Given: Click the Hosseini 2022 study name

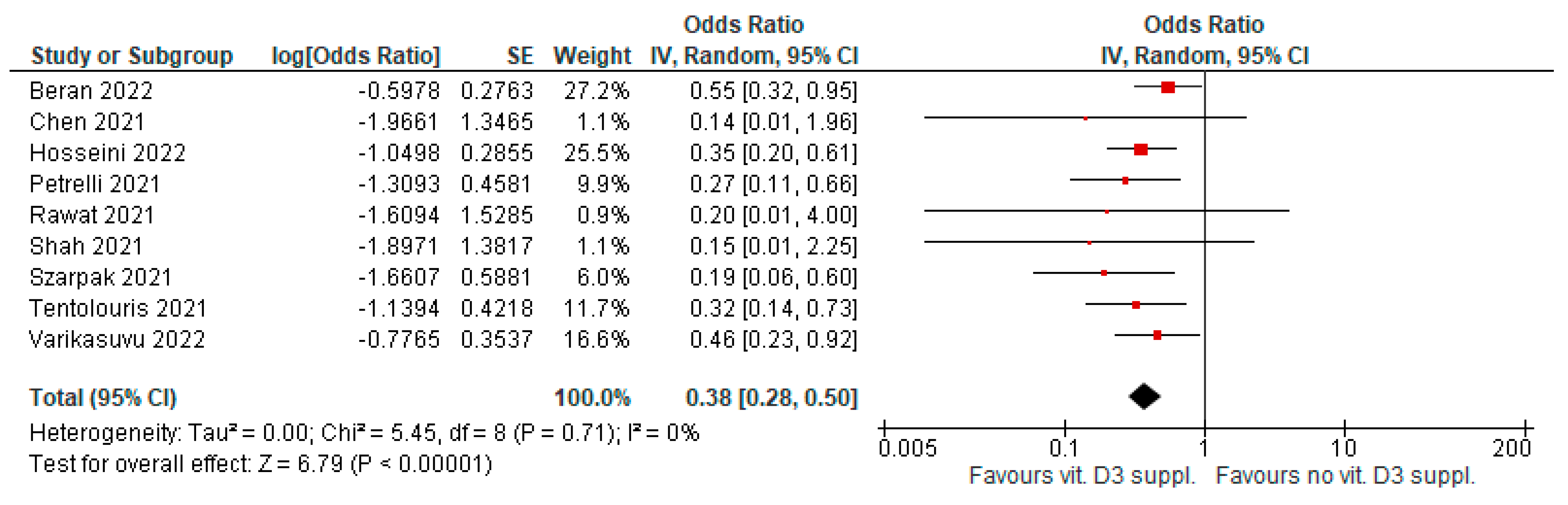Looking at the screenshot, I should pyautogui.click(x=107, y=153).
